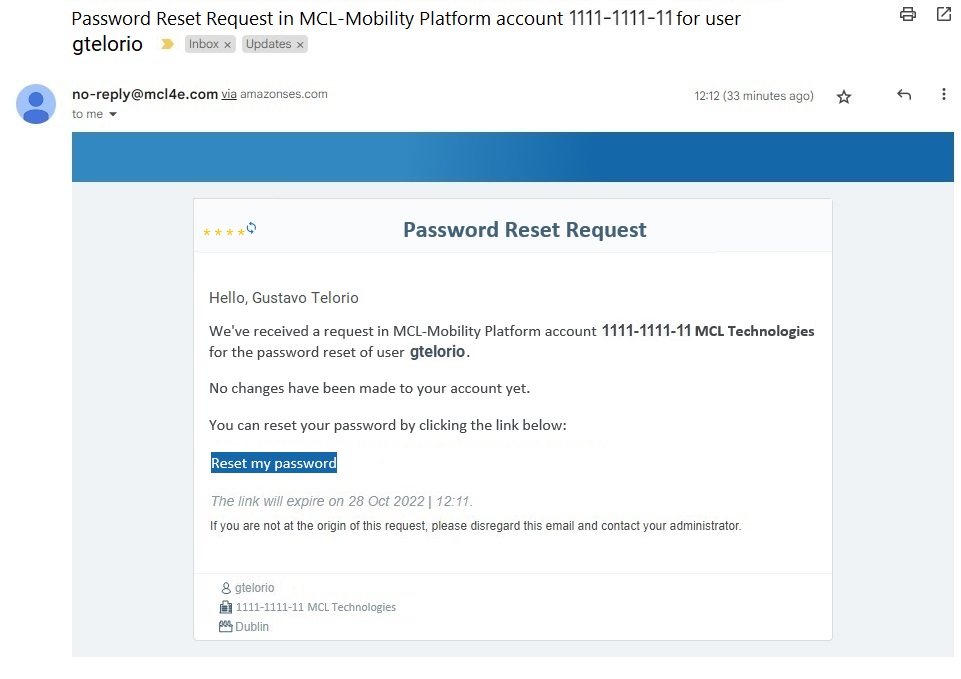Click the Reset my password button

[273, 463]
